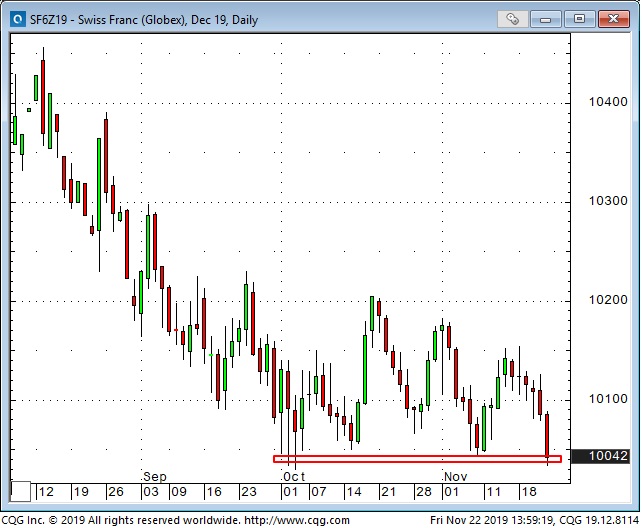Click date label 19 on time axis
Viewport: 642px width, 528px height.
click(81, 492)
